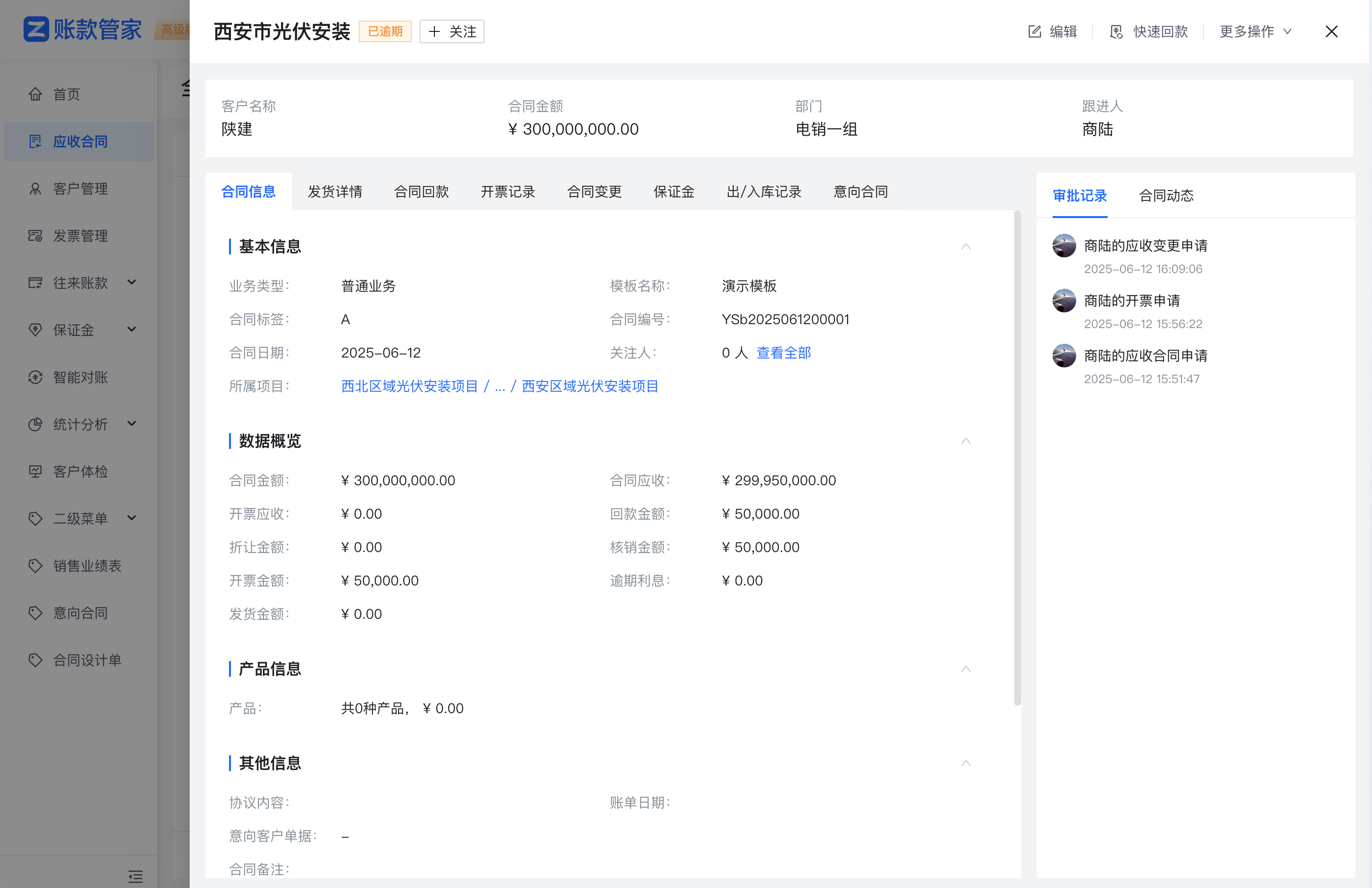The height and width of the screenshot is (888, 1372).
Task: Click avatar beside 商陆的开票申请
Action: tap(1064, 300)
